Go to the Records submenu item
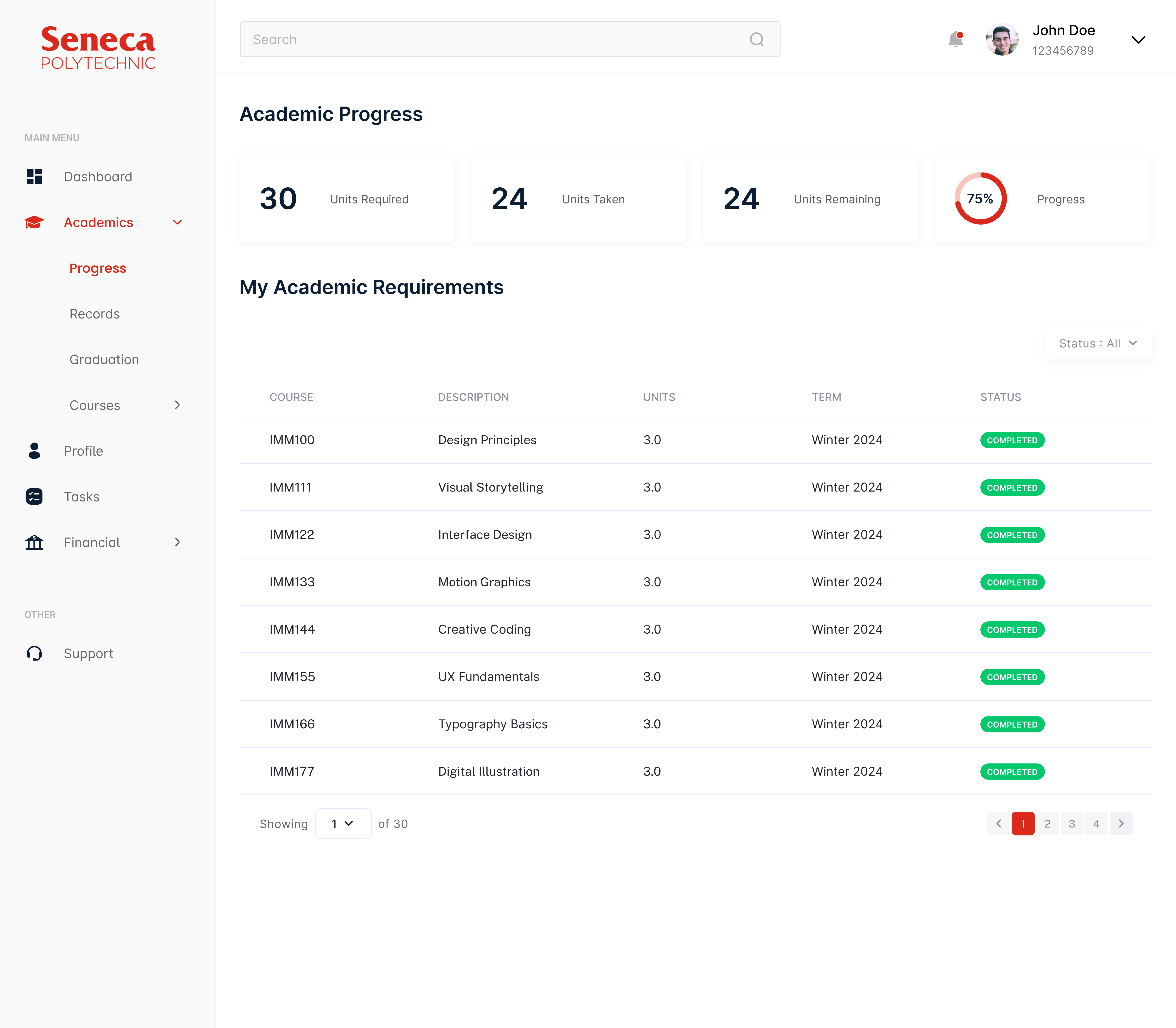This screenshot has width=1176, height=1028. [x=95, y=314]
